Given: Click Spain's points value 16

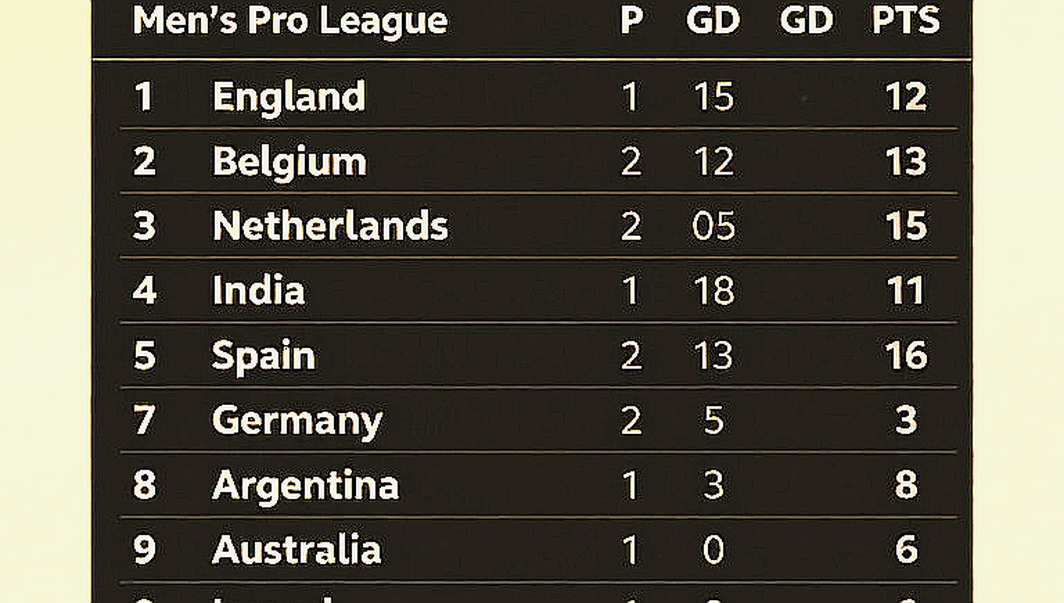Looking at the screenshot, I should pyautogui.click(x=906, y=355).
